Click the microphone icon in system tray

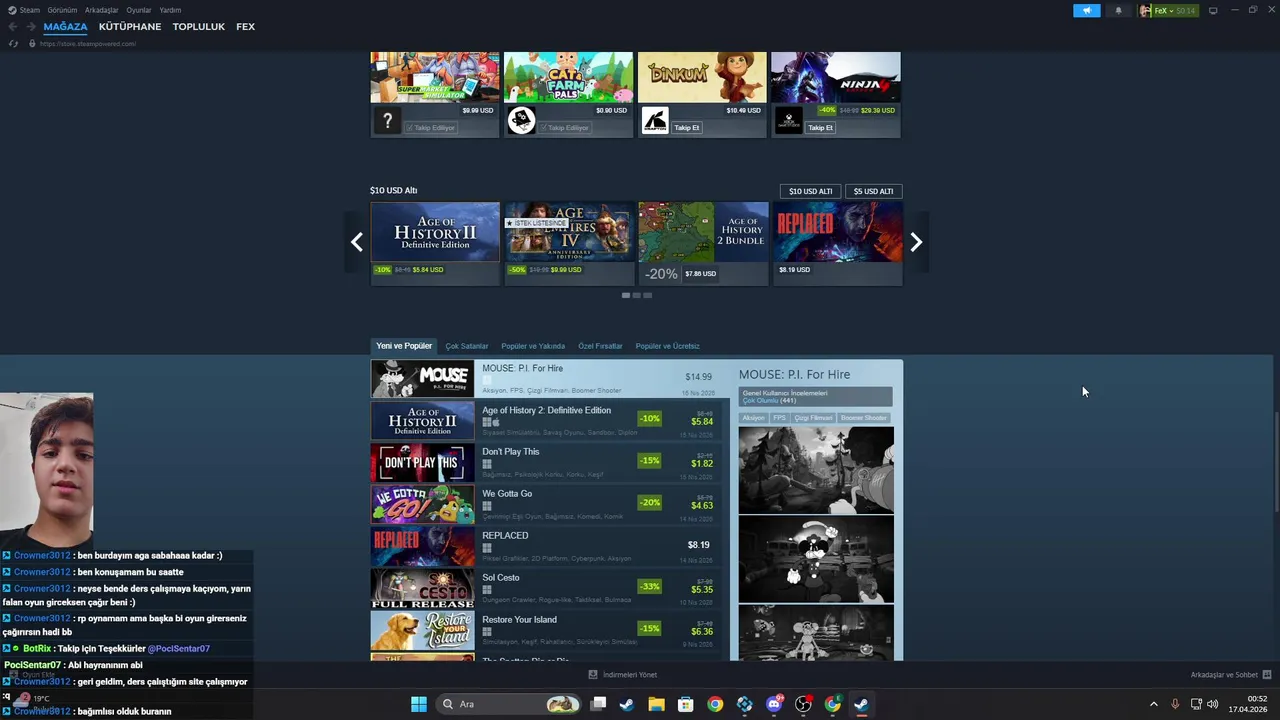tap(1175, 704)
